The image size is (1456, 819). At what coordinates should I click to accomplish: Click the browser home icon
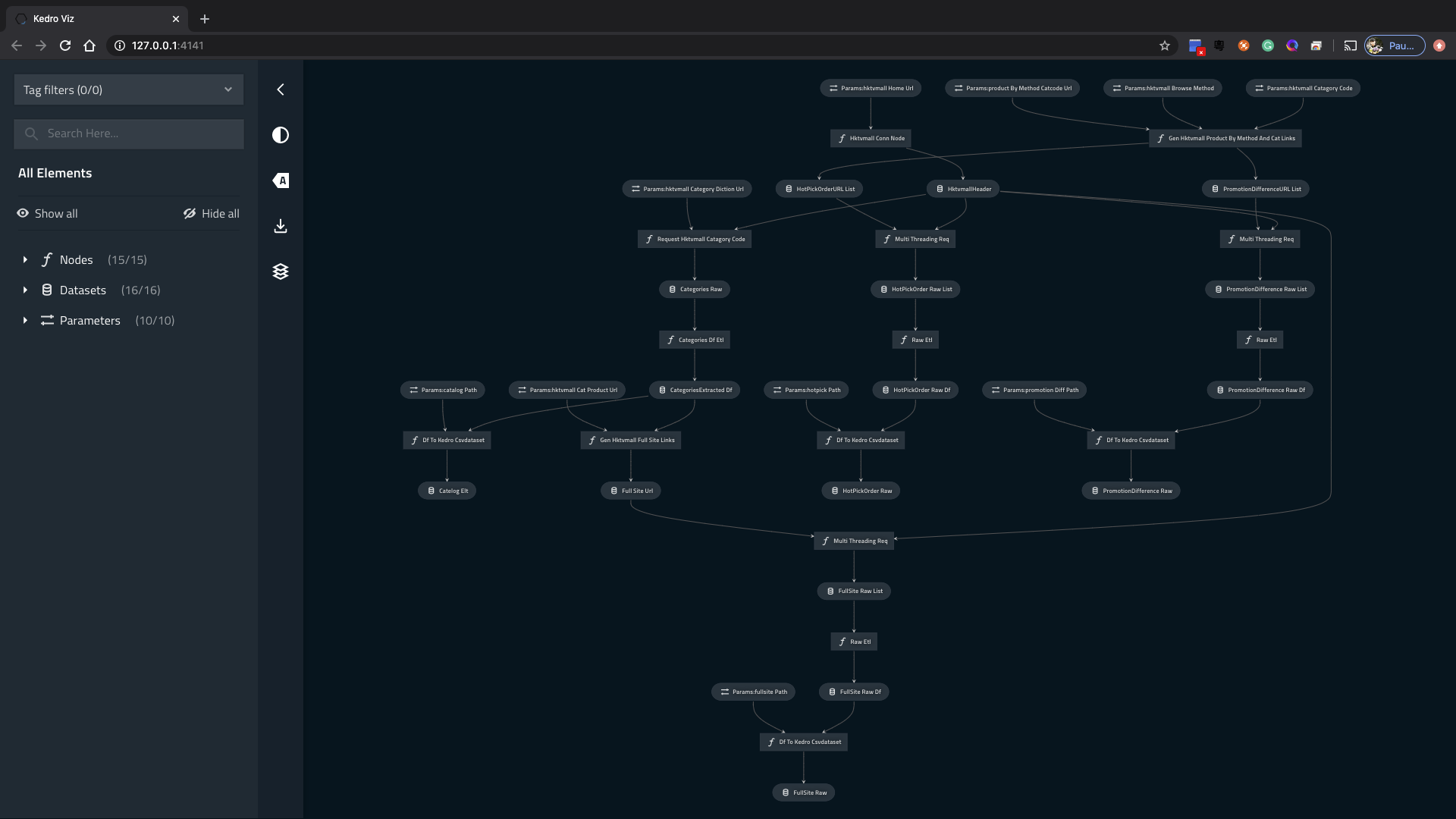coord(89,45)
